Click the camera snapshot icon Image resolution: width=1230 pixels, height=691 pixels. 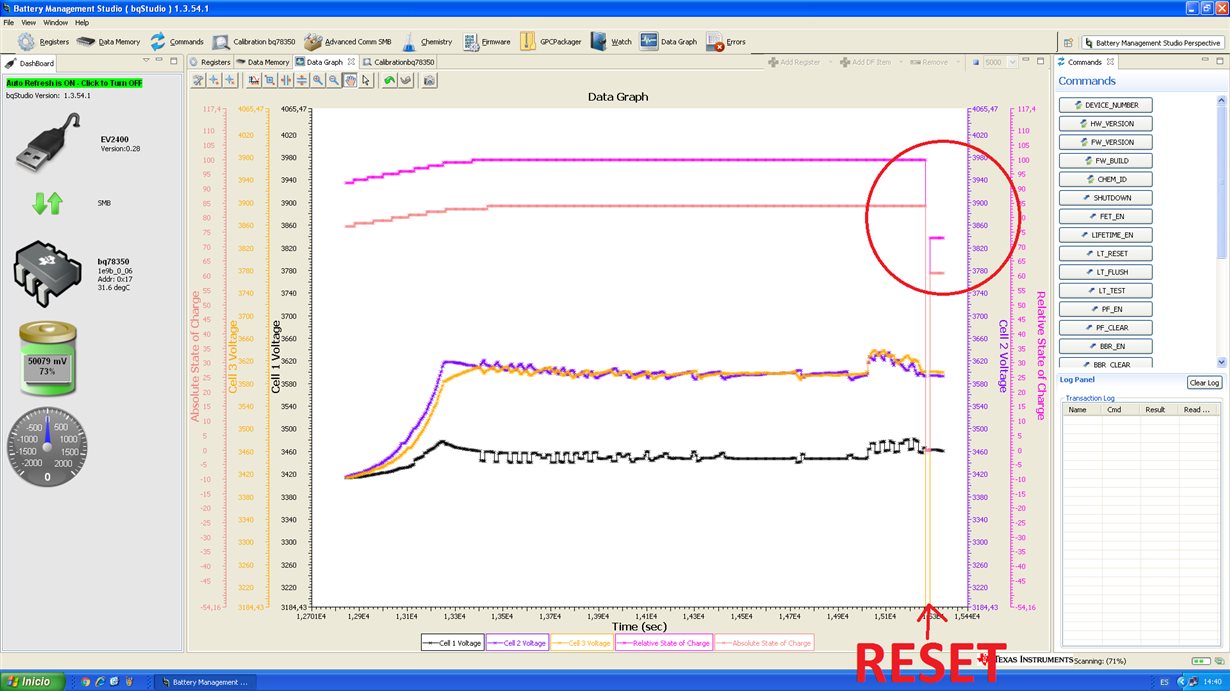[x=429, y=79]
